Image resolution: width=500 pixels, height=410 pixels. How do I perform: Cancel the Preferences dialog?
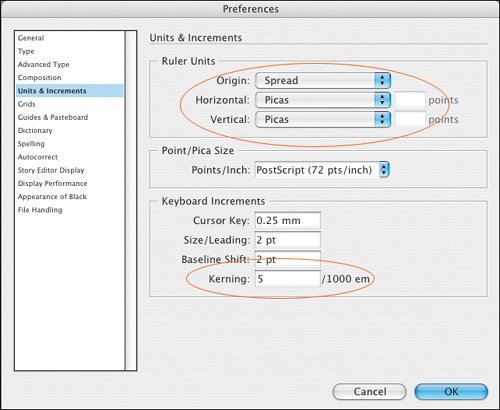370,391
